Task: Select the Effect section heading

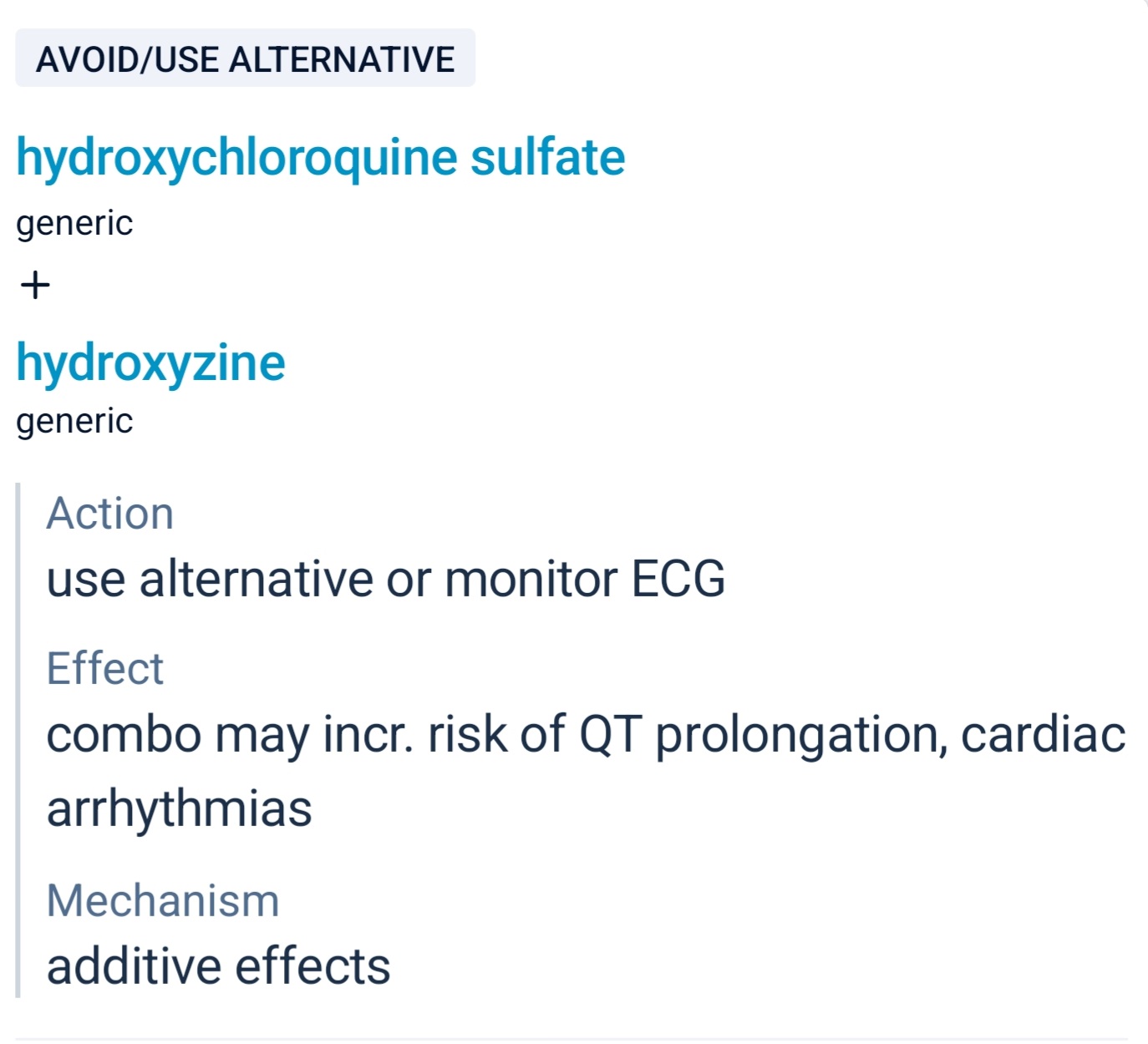Action: point(104,669)
